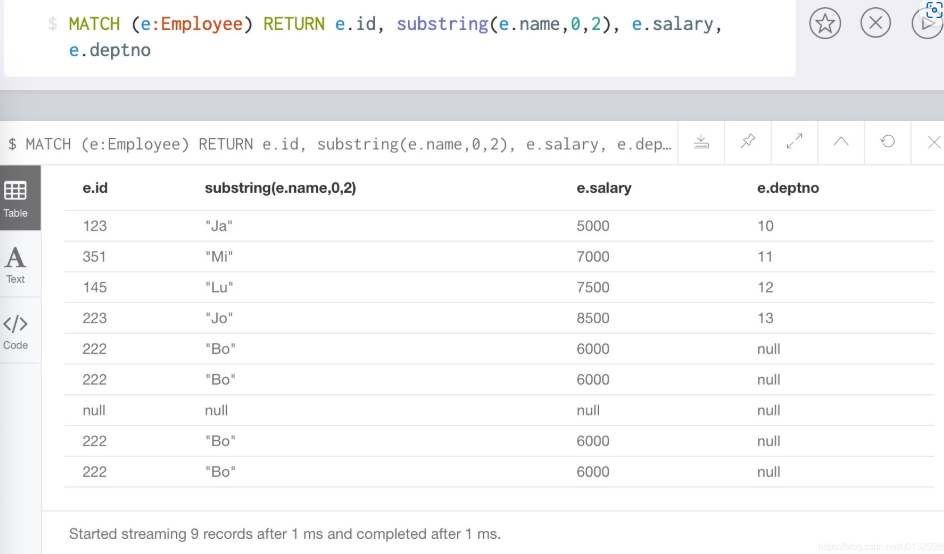944x554 pixels.
Task: Click name cell "Ja"
Action: pyautogui.click(x=219, y=226)
